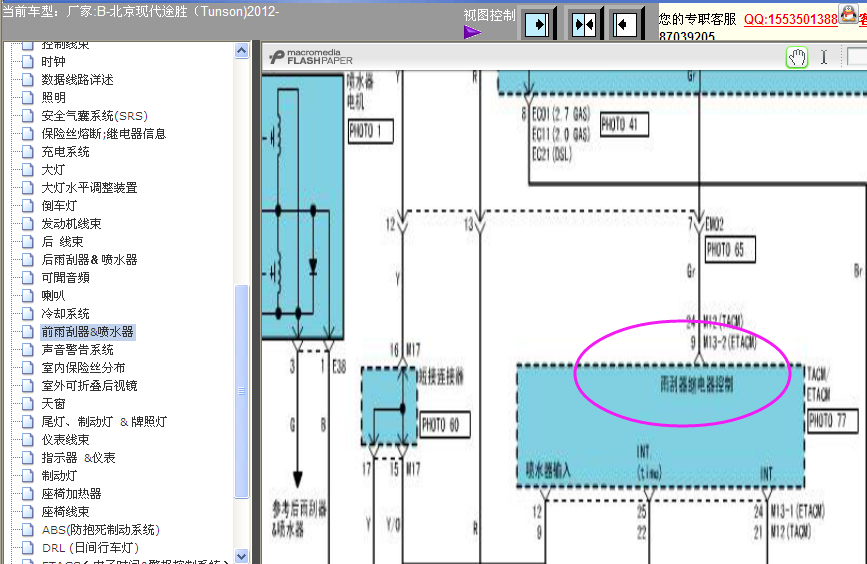Select the FlashPaper text selection cursor tool
This screenshot has width=867, height=564.
824,57
